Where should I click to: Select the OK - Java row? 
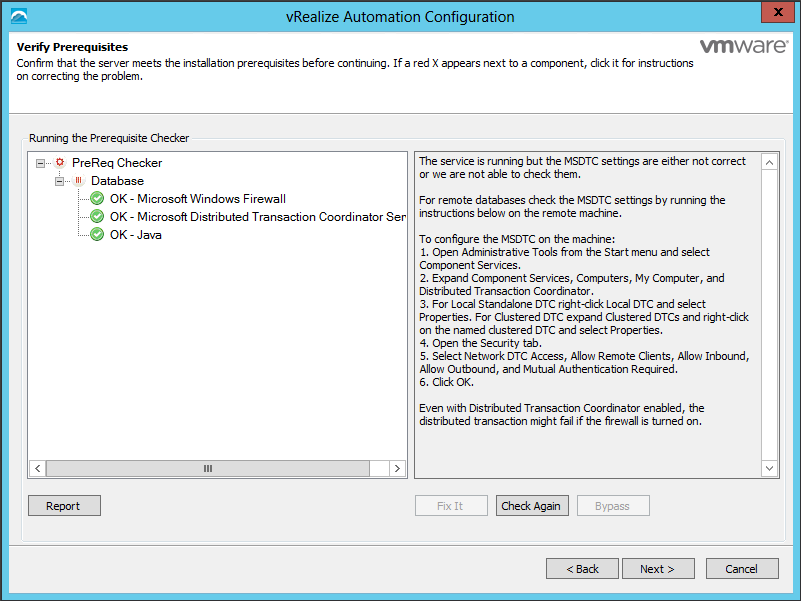pyautogui.click(x=136, y=235)
